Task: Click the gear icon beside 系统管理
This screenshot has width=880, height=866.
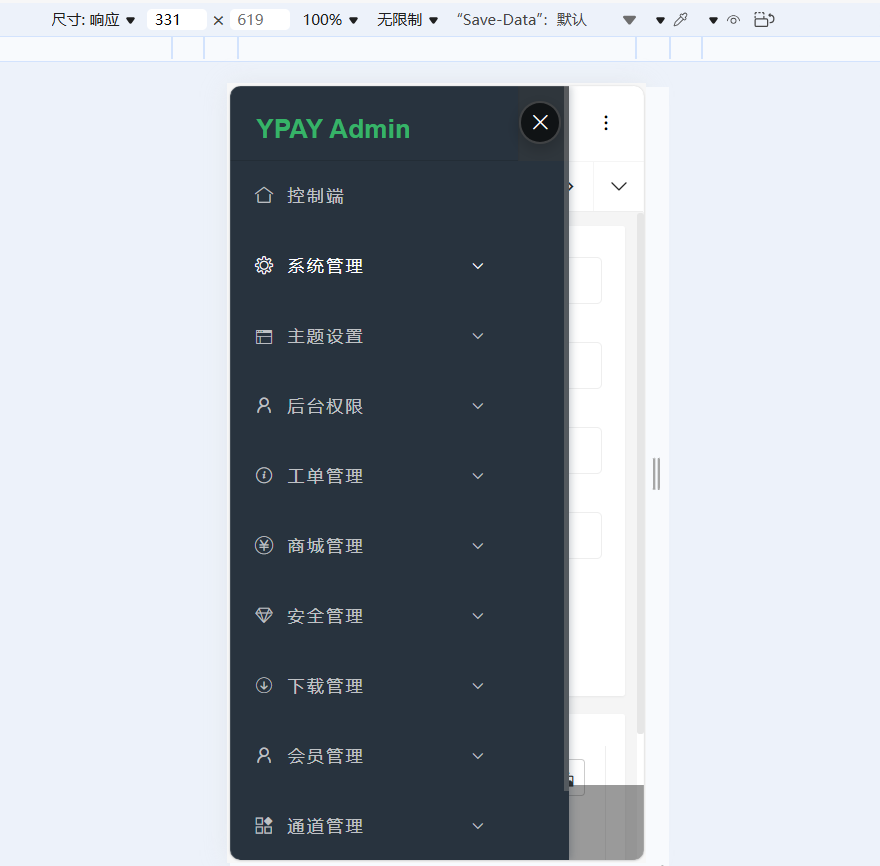Action: [263, 265]
